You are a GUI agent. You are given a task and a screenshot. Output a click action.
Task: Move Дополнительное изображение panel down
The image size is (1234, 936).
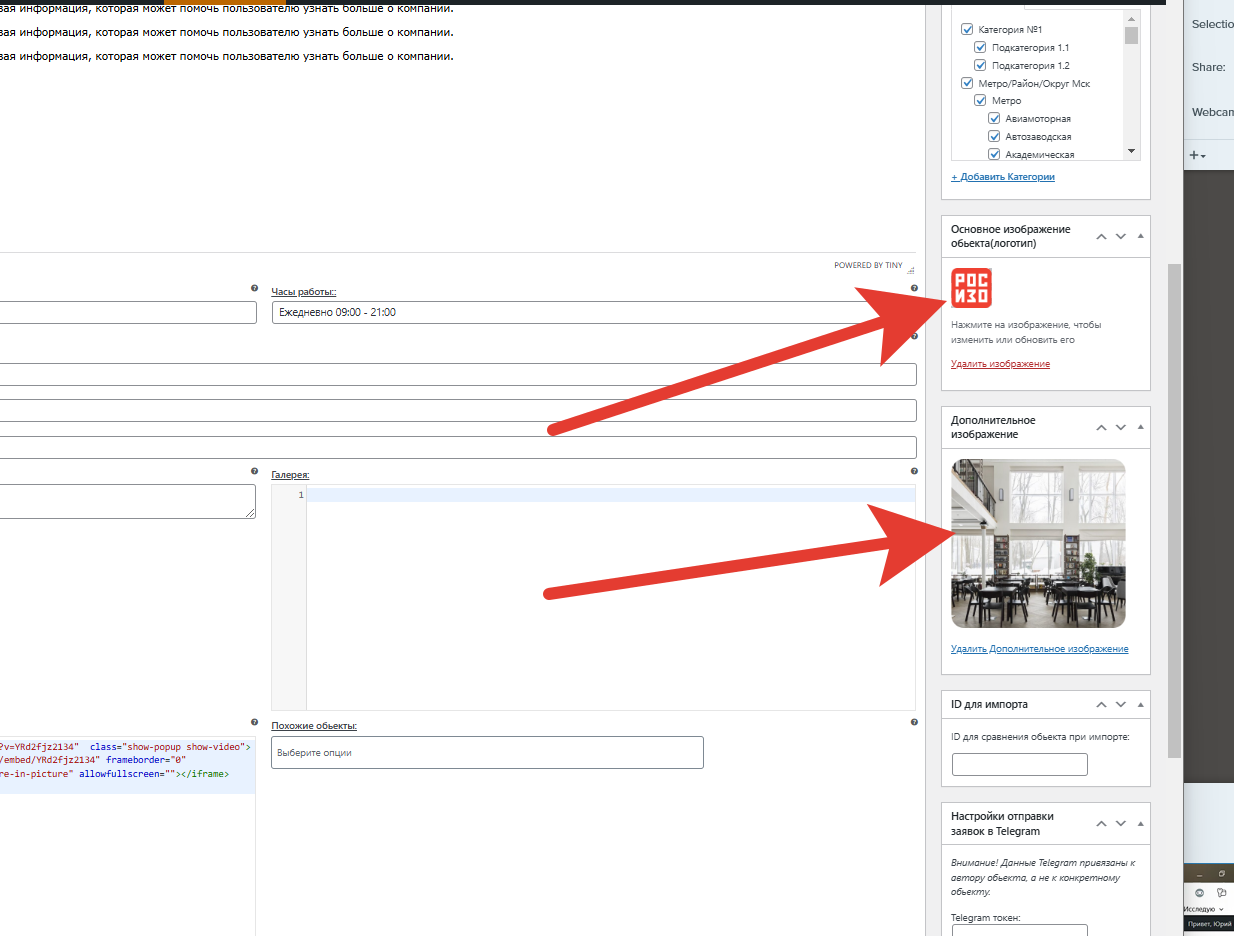1121,427
